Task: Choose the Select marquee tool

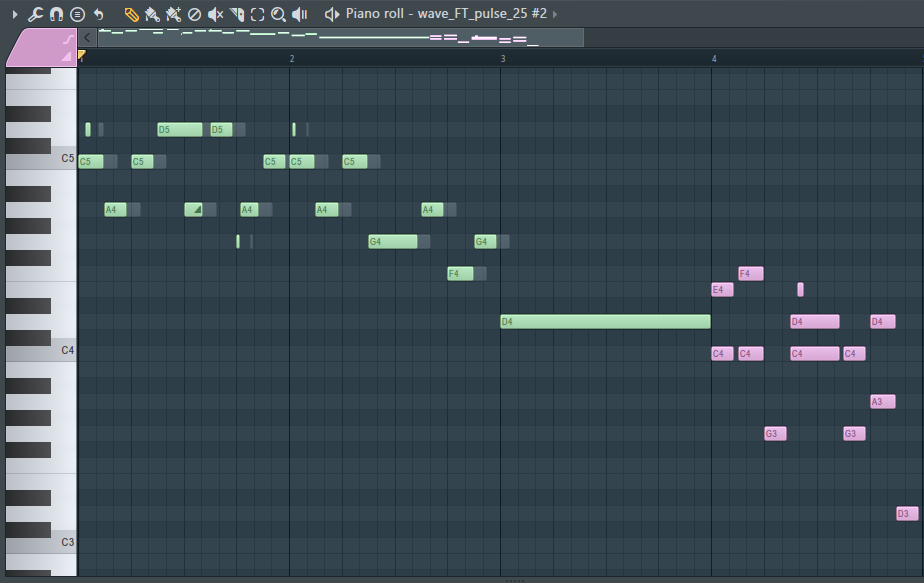Action: click(x=258, y=14)
